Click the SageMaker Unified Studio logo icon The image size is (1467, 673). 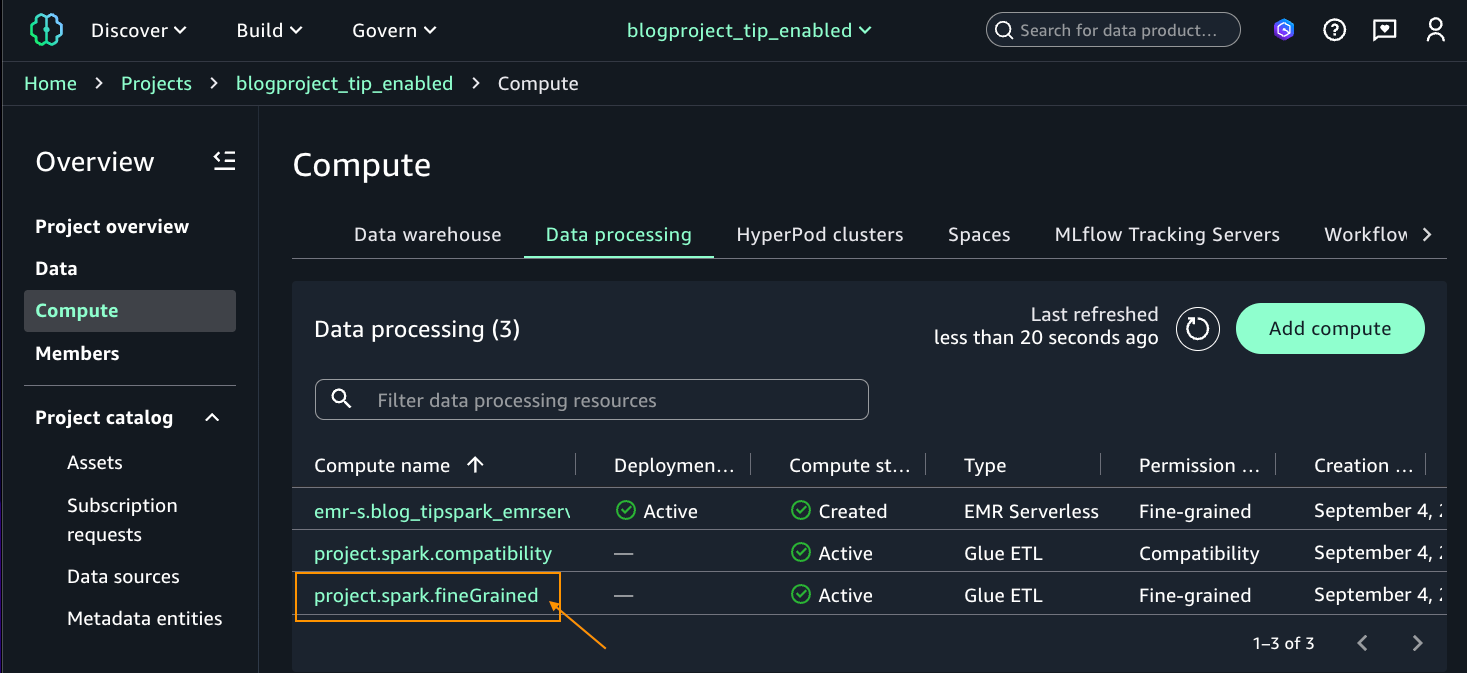click(x=46, y=30)
